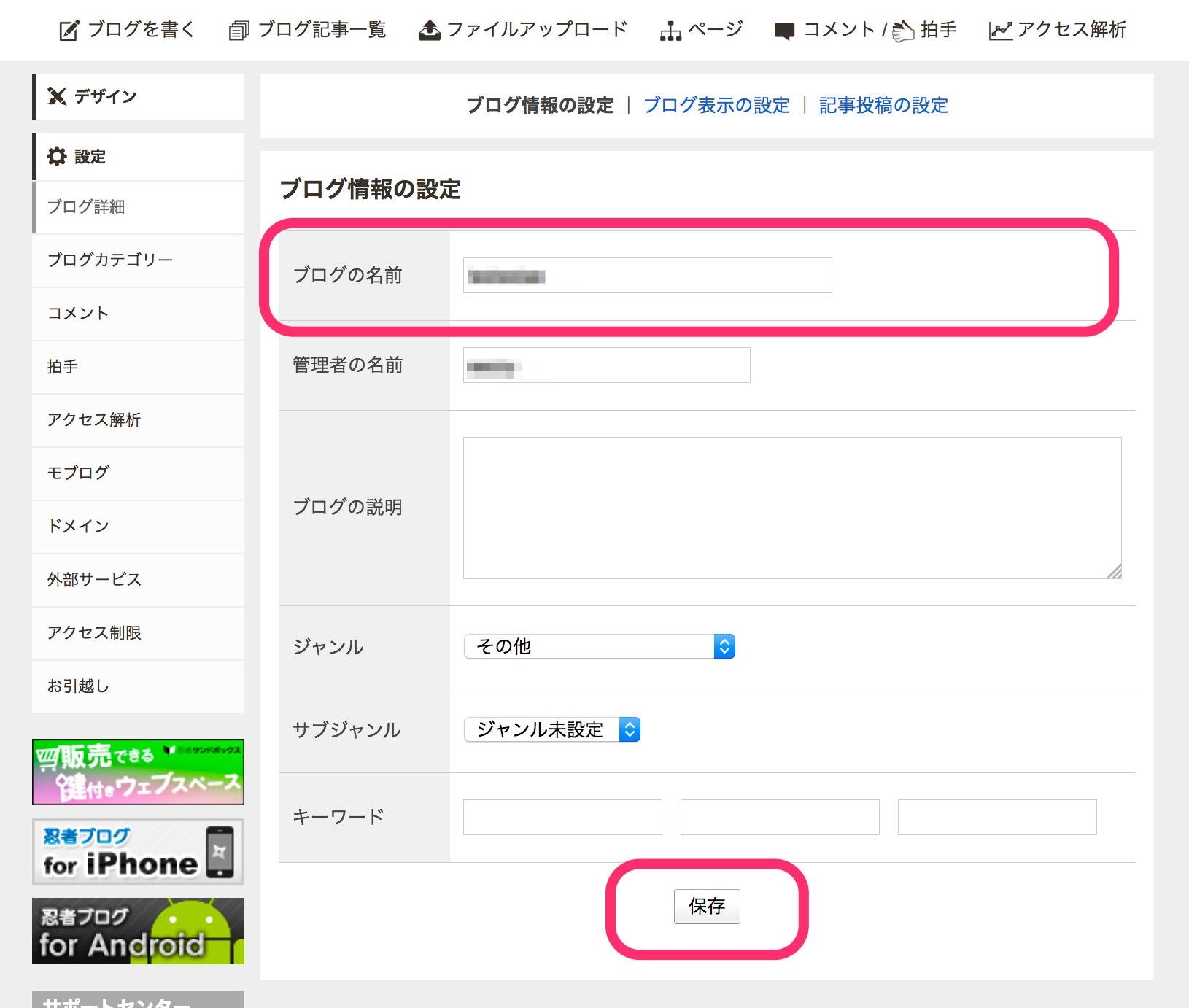The image size is (1189, 1008).
Task: Switch to ブログ表示の設定 tab
Action: 716,105
